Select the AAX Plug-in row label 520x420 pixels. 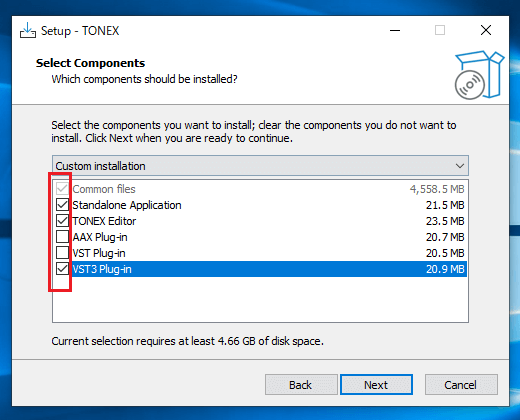100,237
